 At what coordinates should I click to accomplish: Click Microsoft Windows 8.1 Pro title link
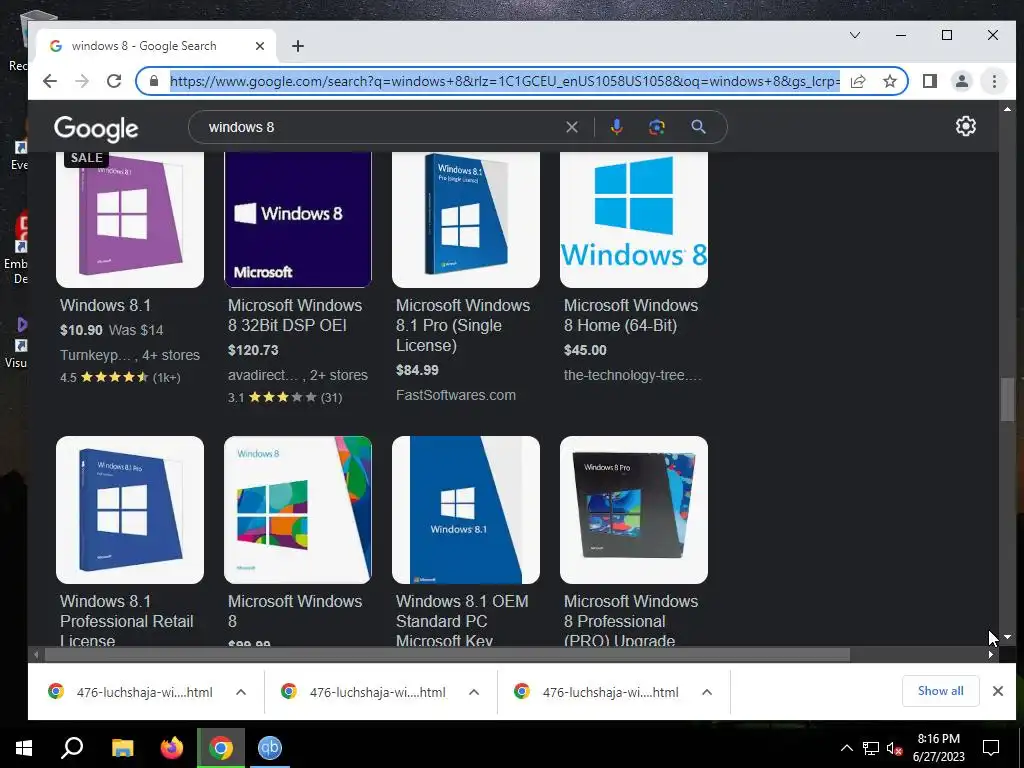click(x=462, y=325)
